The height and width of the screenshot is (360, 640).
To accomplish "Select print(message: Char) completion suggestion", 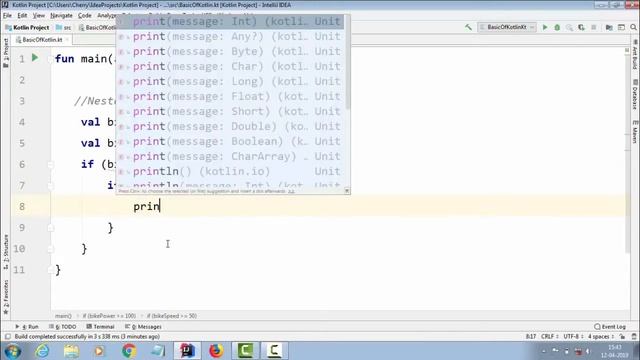I will pyautogui.click(x=231, y=66).
